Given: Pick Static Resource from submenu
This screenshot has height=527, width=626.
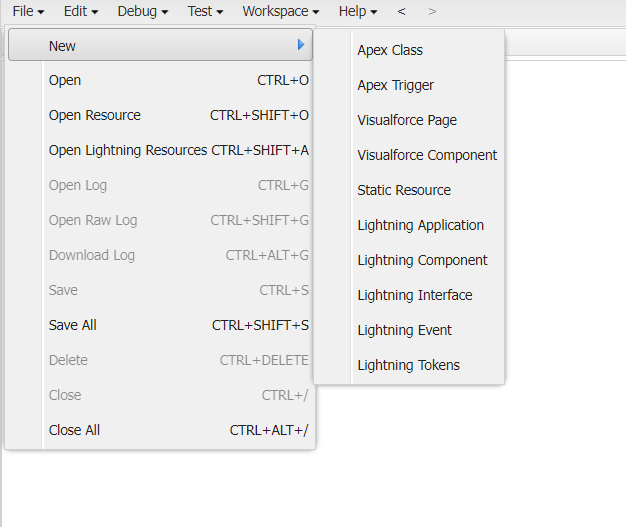Looking at the screenshot, I should [404, 190].
